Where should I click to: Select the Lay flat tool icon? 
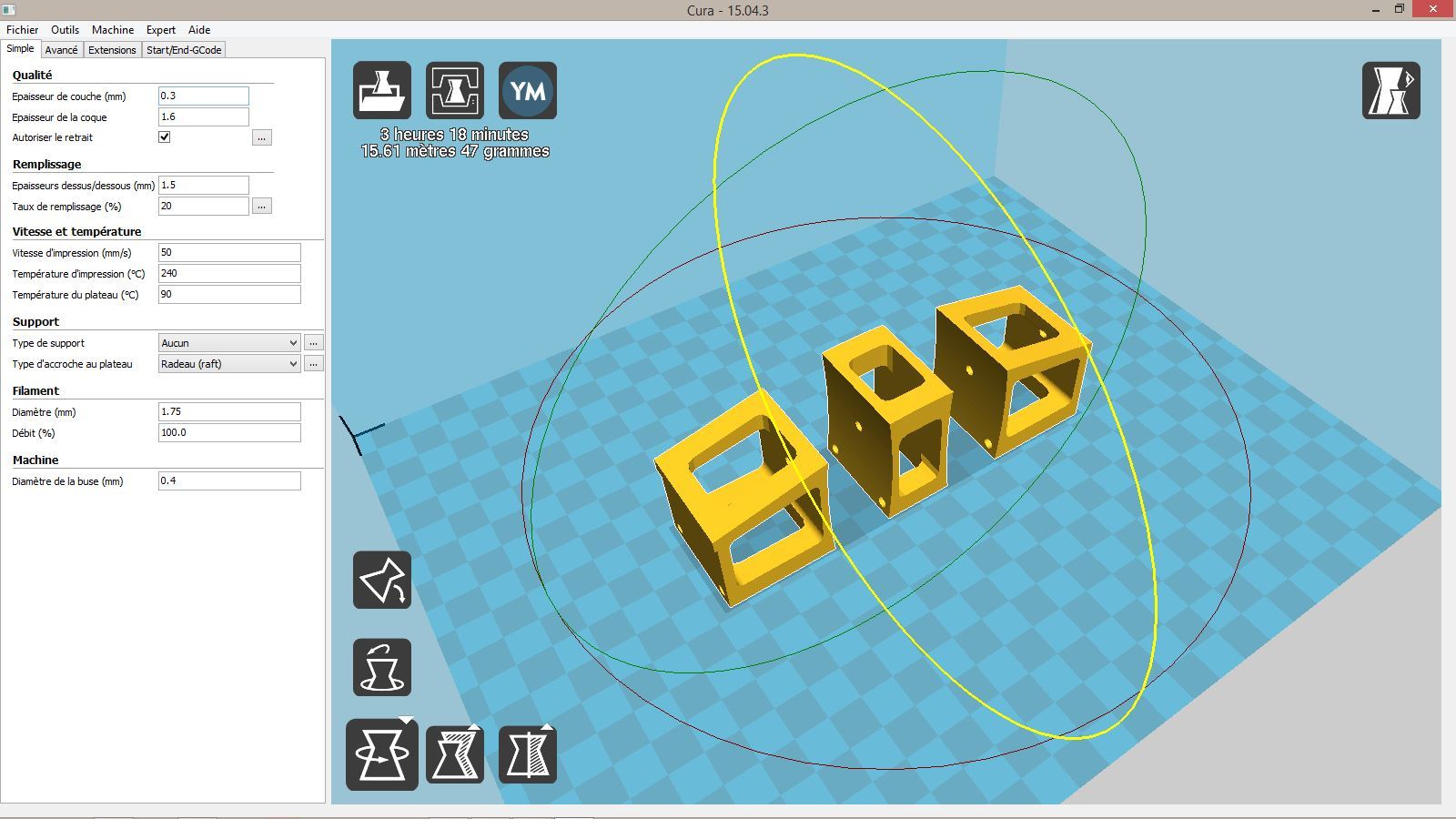click(x=382, y=580)
